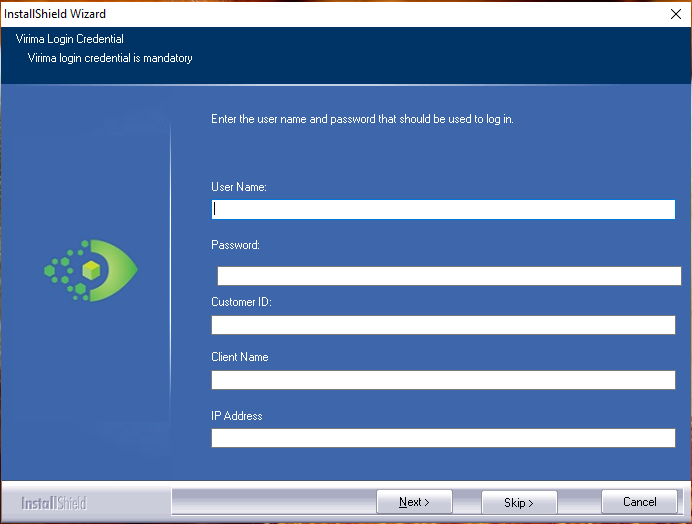Click the 'Customer ID:' label
This screenshot has width=692, height=524.
point(241,302)
